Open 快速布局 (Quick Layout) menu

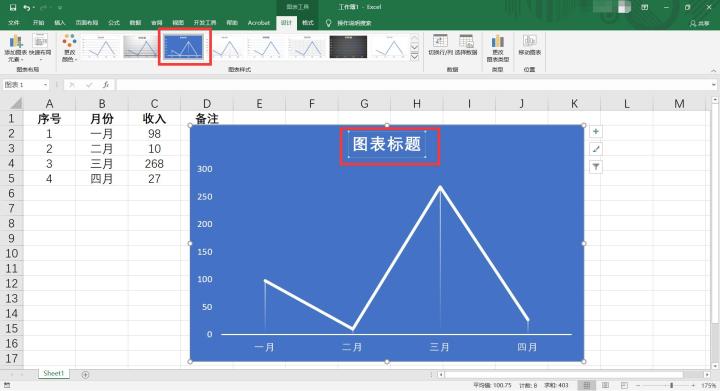tap(40, 48)
